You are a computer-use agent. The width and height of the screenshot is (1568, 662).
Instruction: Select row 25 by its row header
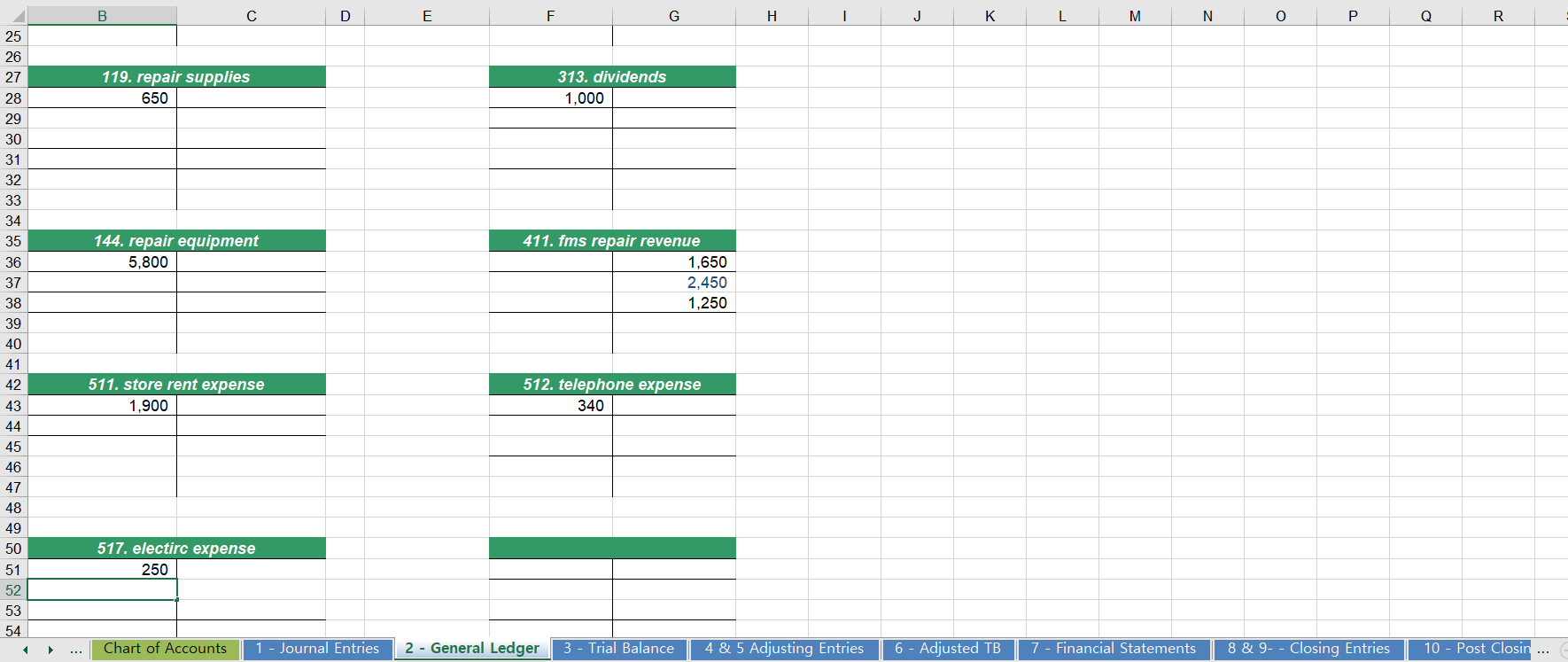(13, 36)
